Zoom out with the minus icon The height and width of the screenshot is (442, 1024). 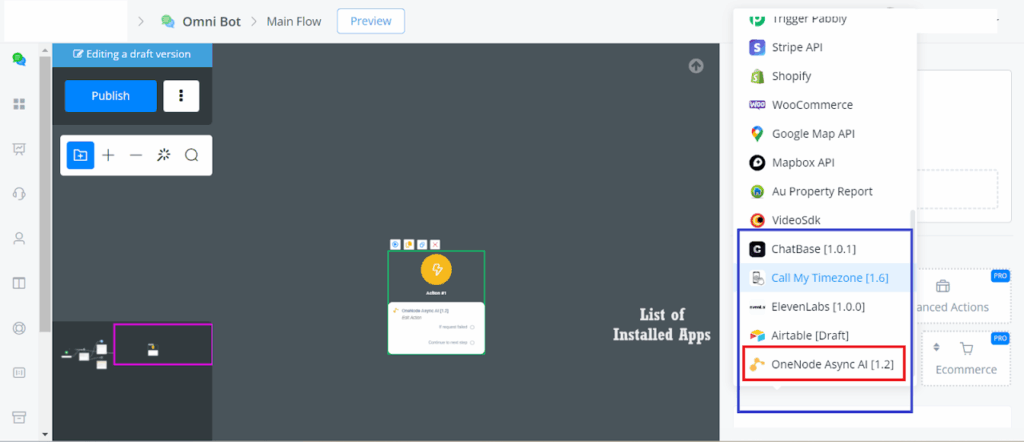136,155
